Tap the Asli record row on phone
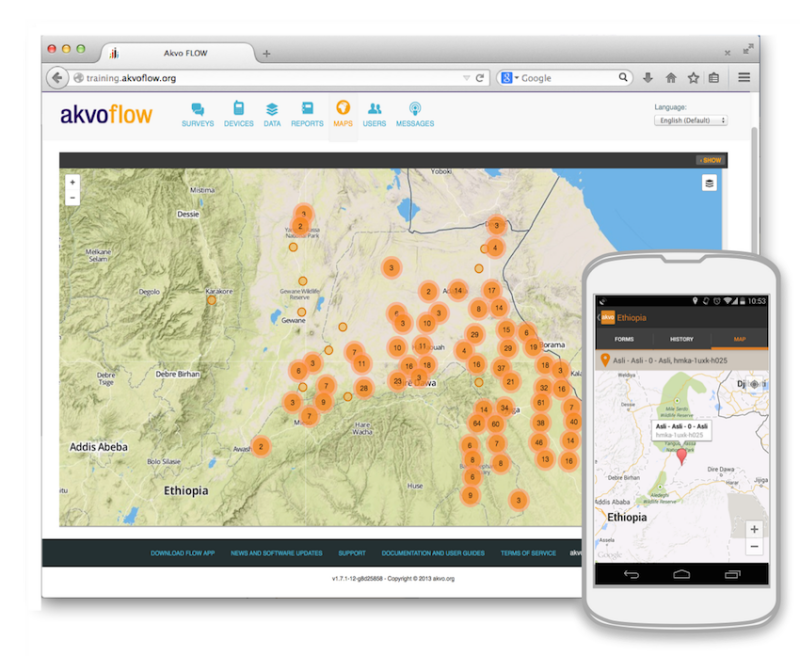The image size is (800, 656). pyautogui.click(x=682, y=360)
